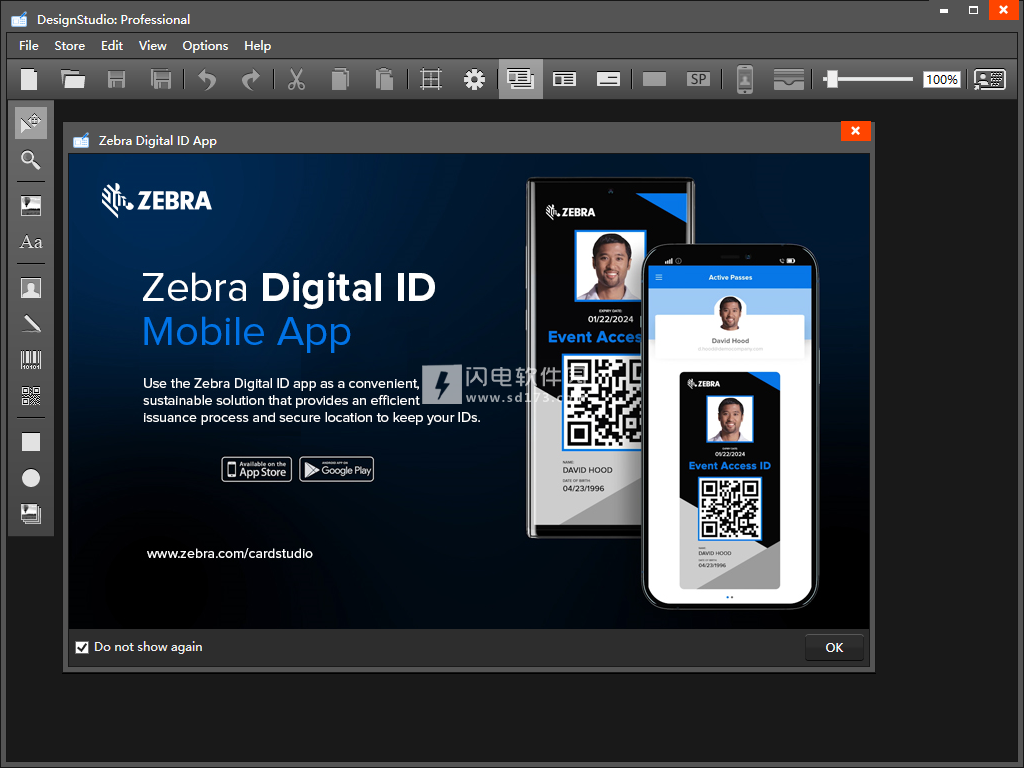Select the line drawing tool
The width and height of the screenshot is (1024, 768).
[x=31, y=324]
